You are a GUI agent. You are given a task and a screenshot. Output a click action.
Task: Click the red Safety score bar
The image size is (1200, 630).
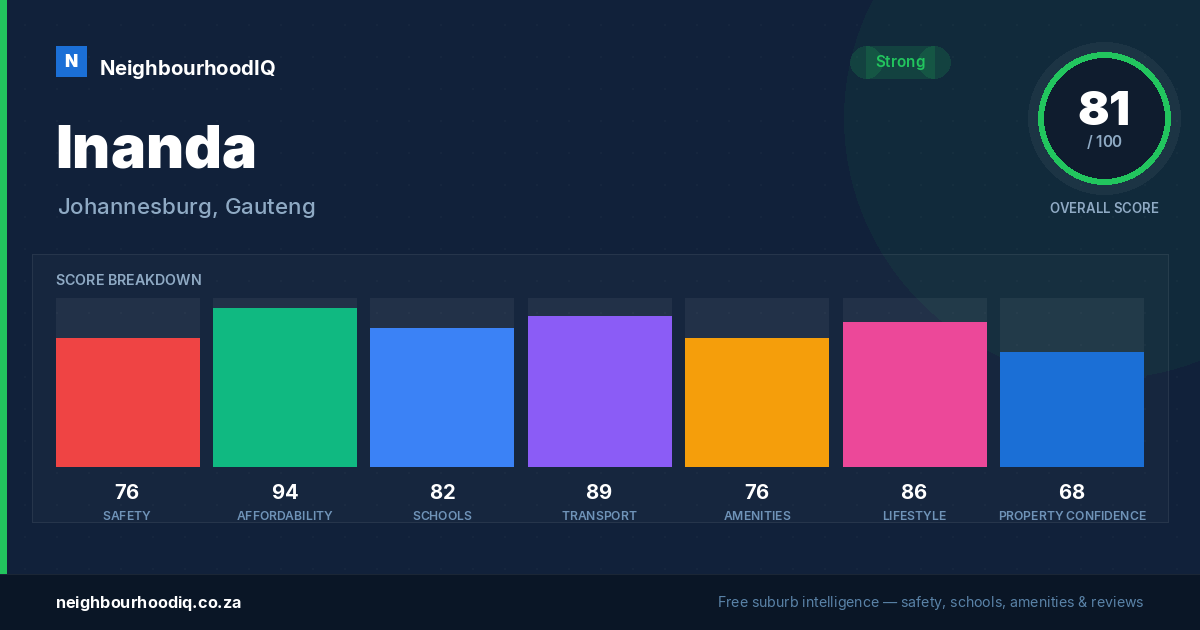click(x=128, y=402)
